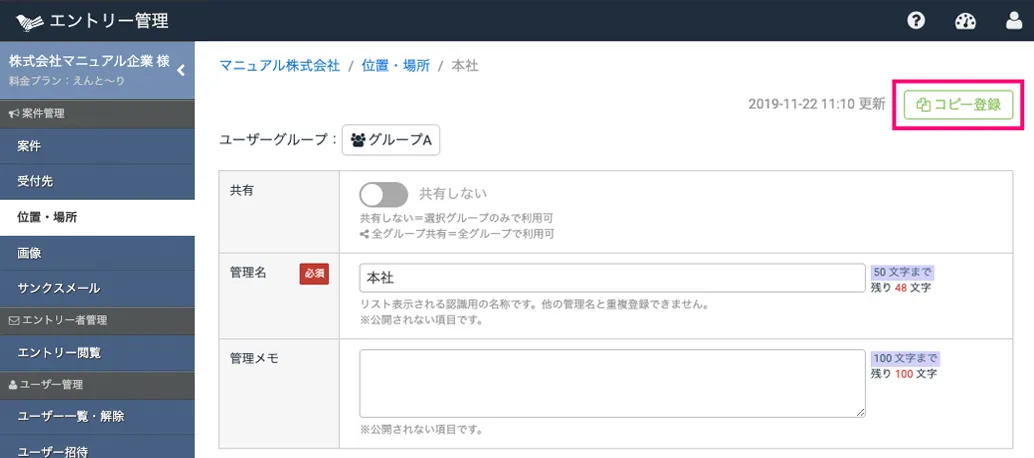This screenshot has height=458, width=1034.
Task: Open 案件 in the sidebar
Action: [x=29, y=146]
